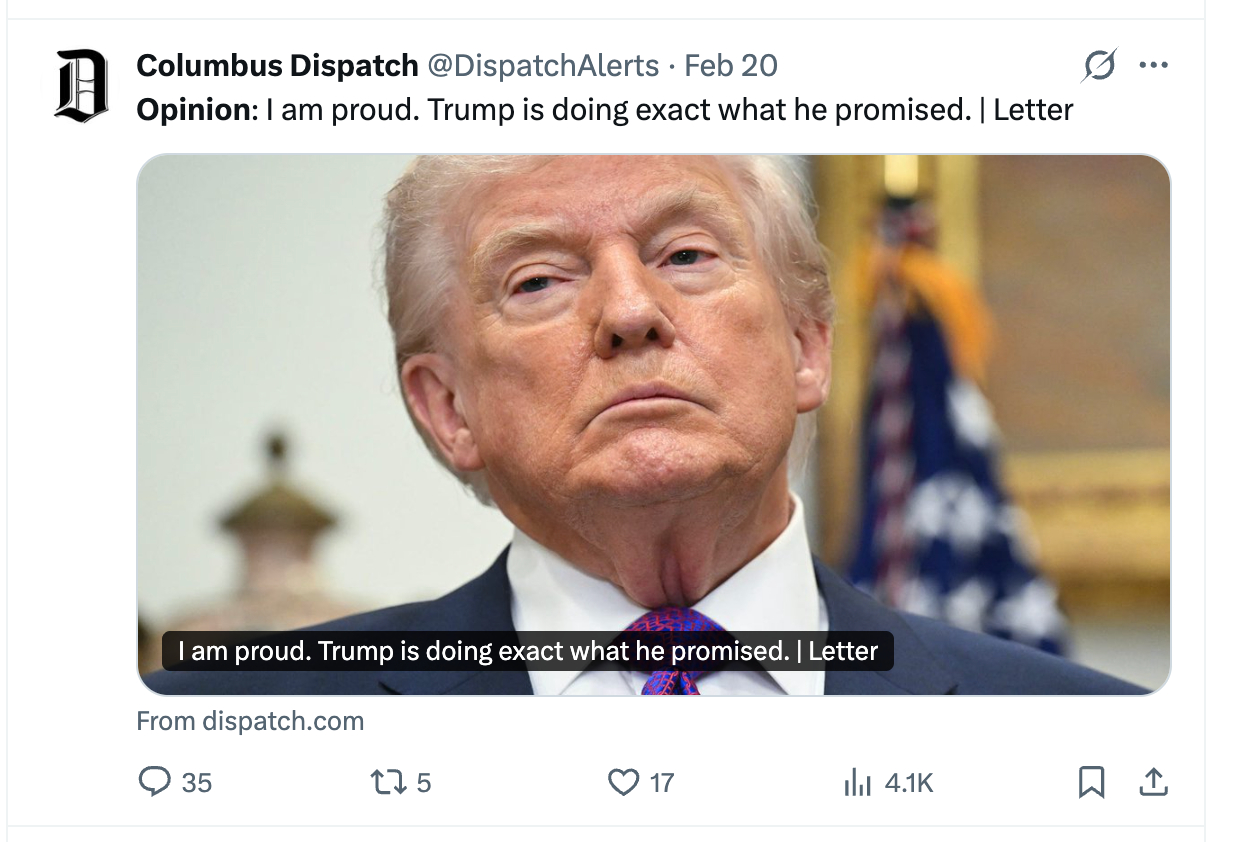Open the Feb 20 timestamp link
Screen dimensions: 1240x842
(x=731, y=66)
